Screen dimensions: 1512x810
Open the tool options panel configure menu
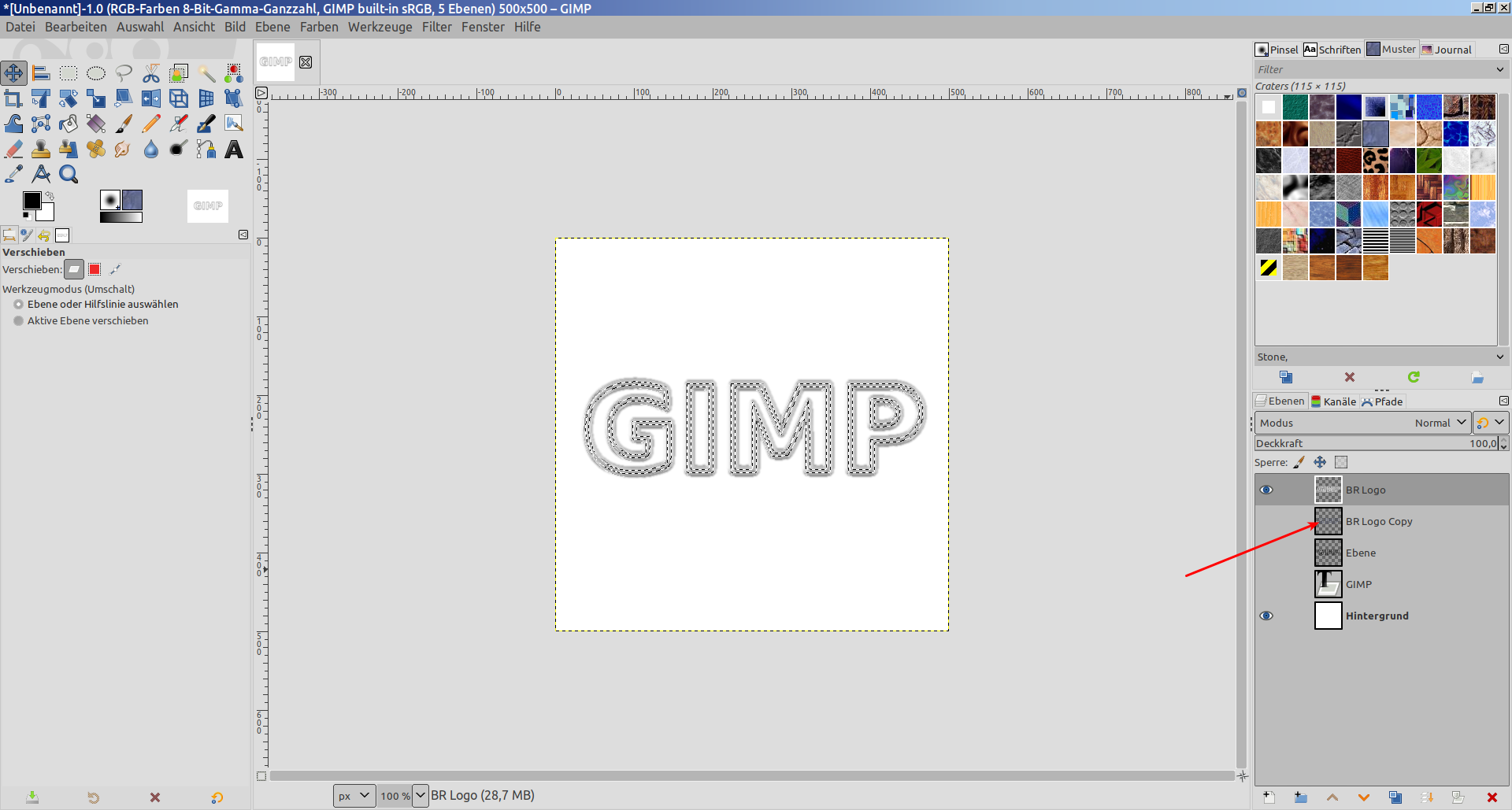[x=243, y=235]
